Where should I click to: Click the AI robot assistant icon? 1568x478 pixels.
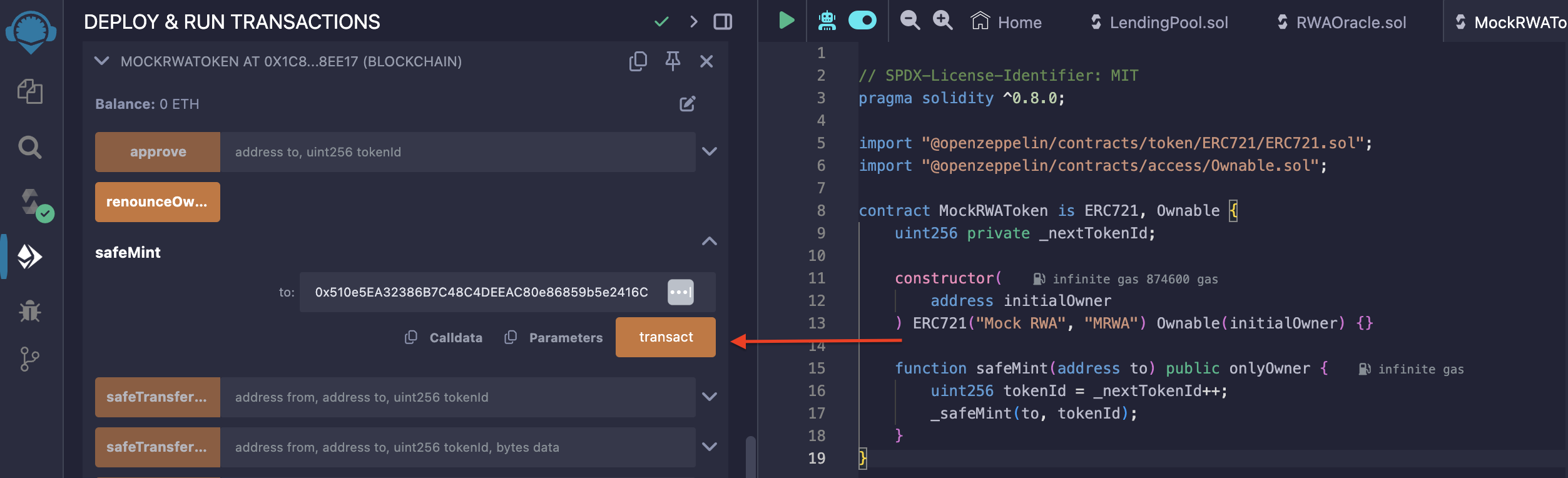click(x=827, y=21)
